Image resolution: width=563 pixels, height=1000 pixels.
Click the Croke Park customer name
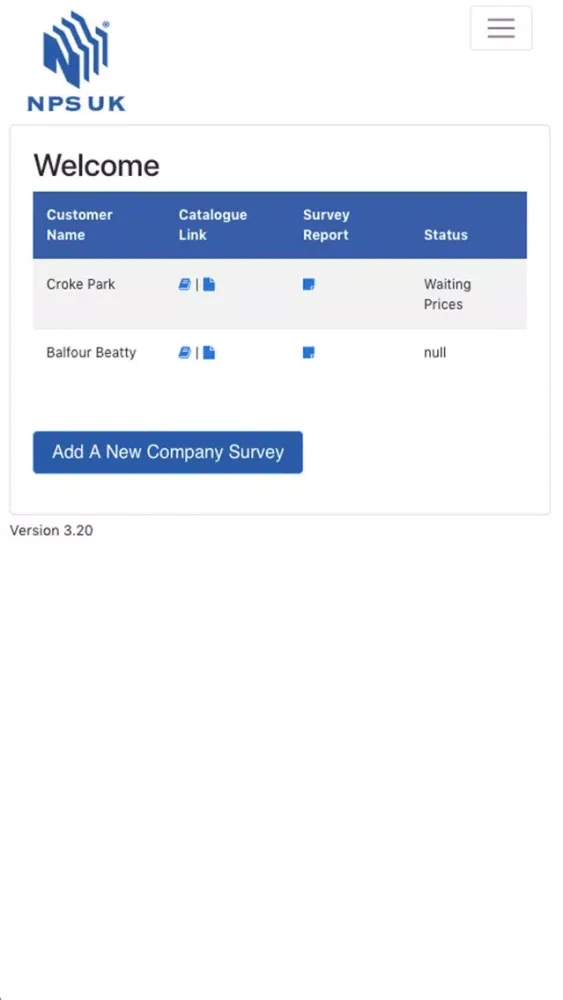(x=81, y=284)
